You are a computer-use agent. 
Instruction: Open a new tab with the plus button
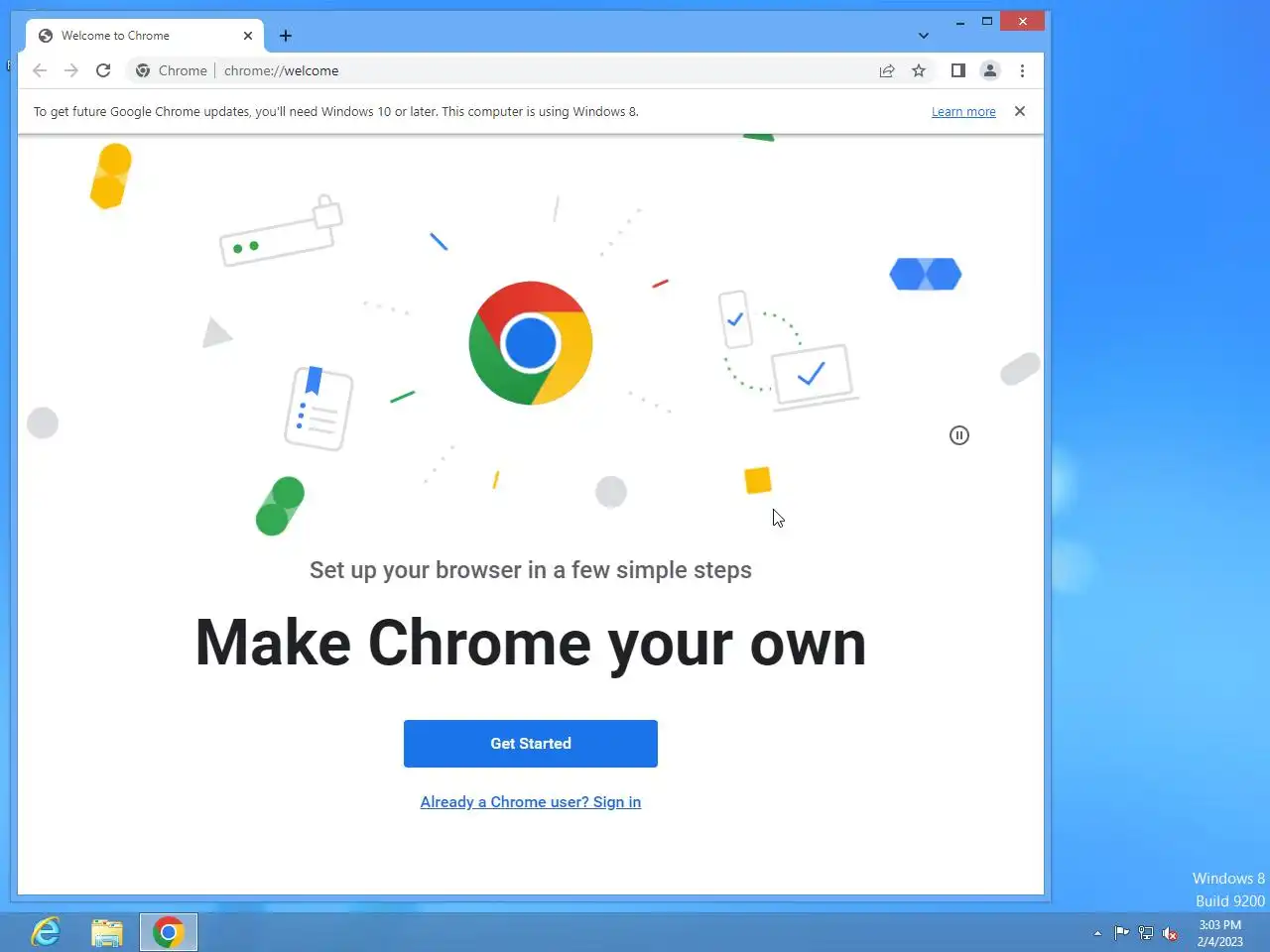pos(286,36)
